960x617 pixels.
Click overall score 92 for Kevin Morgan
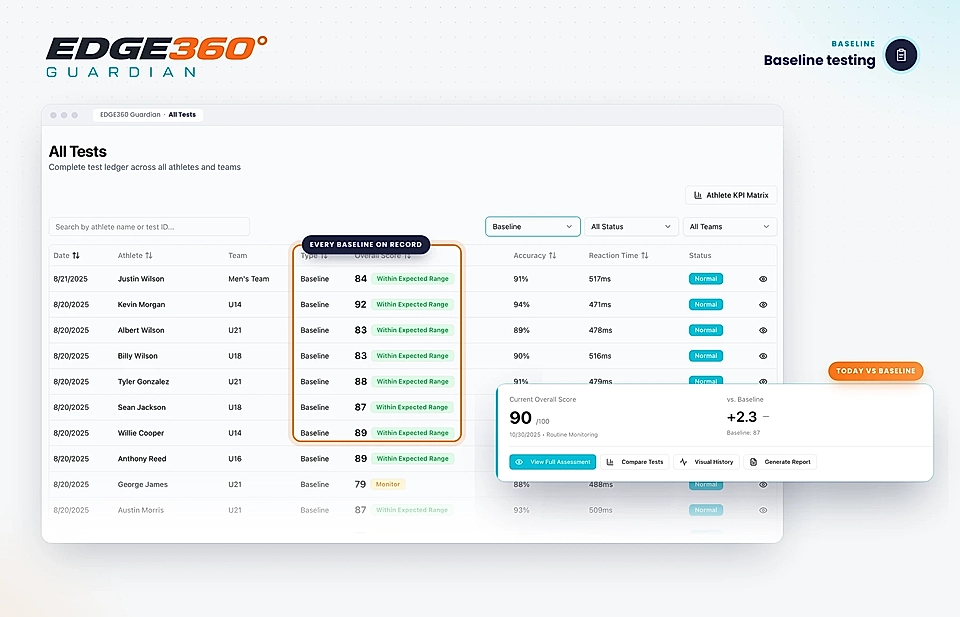[x=361, y=304]
